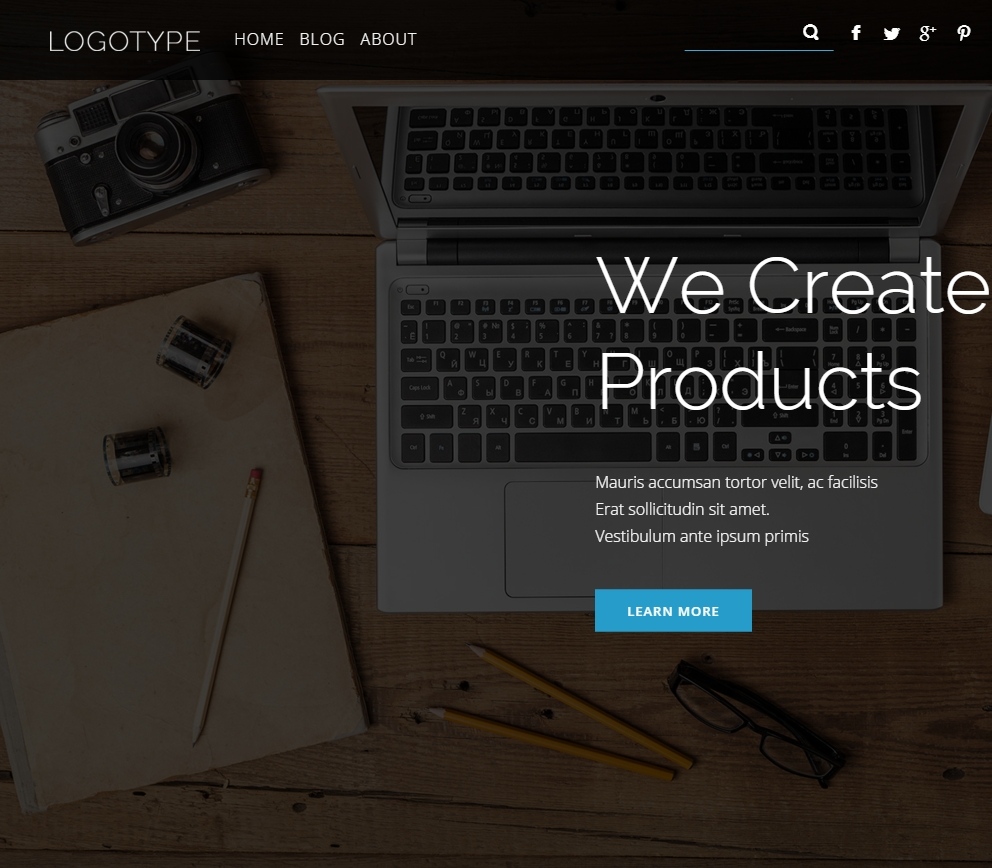The image size is (992, 868).
Task: Open the BLOG menu item
Action: coord(322,39)
